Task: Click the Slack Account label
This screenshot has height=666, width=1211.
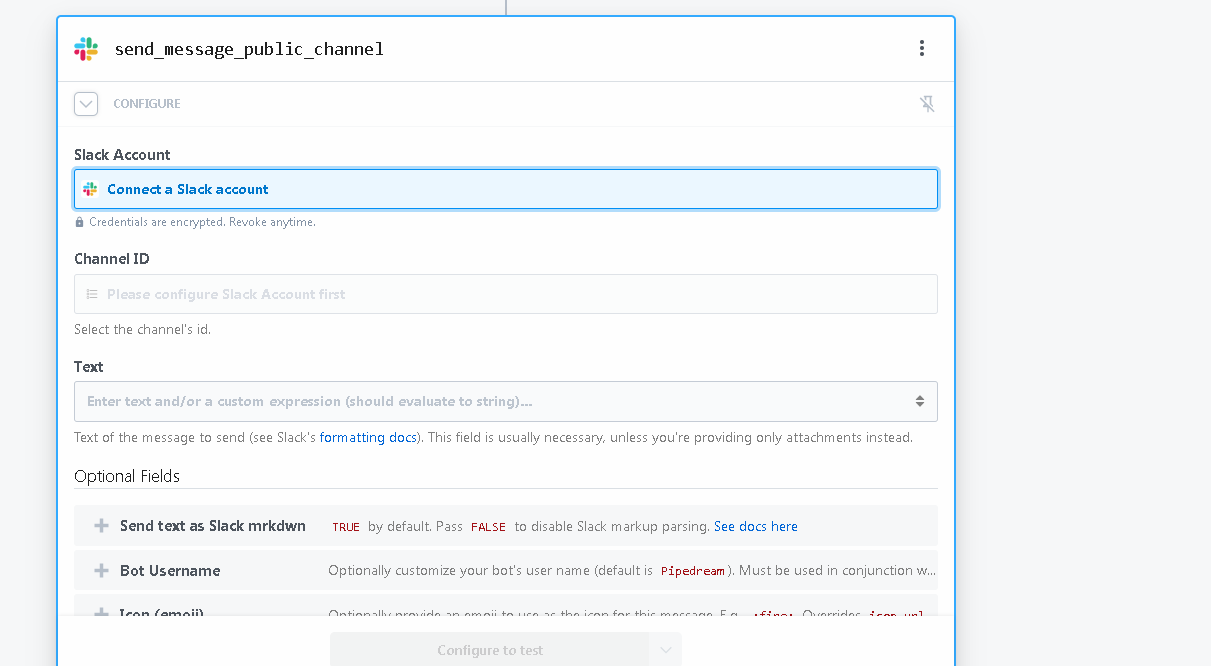Action: (122, 155)
